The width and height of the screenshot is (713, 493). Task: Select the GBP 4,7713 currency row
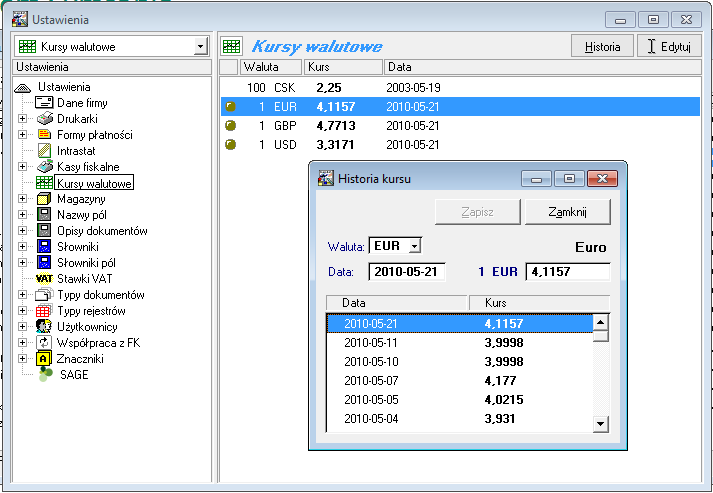[460, 126]
